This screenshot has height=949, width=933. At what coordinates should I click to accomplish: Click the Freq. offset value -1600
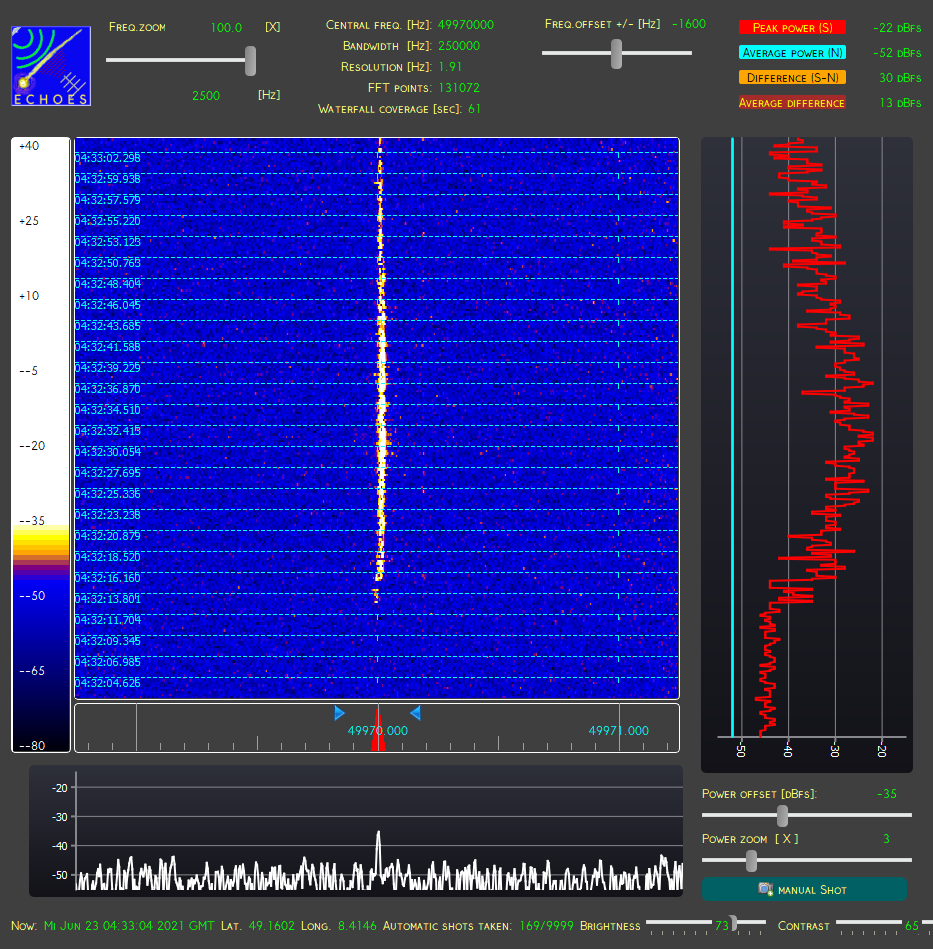click(x=689, y=24)
